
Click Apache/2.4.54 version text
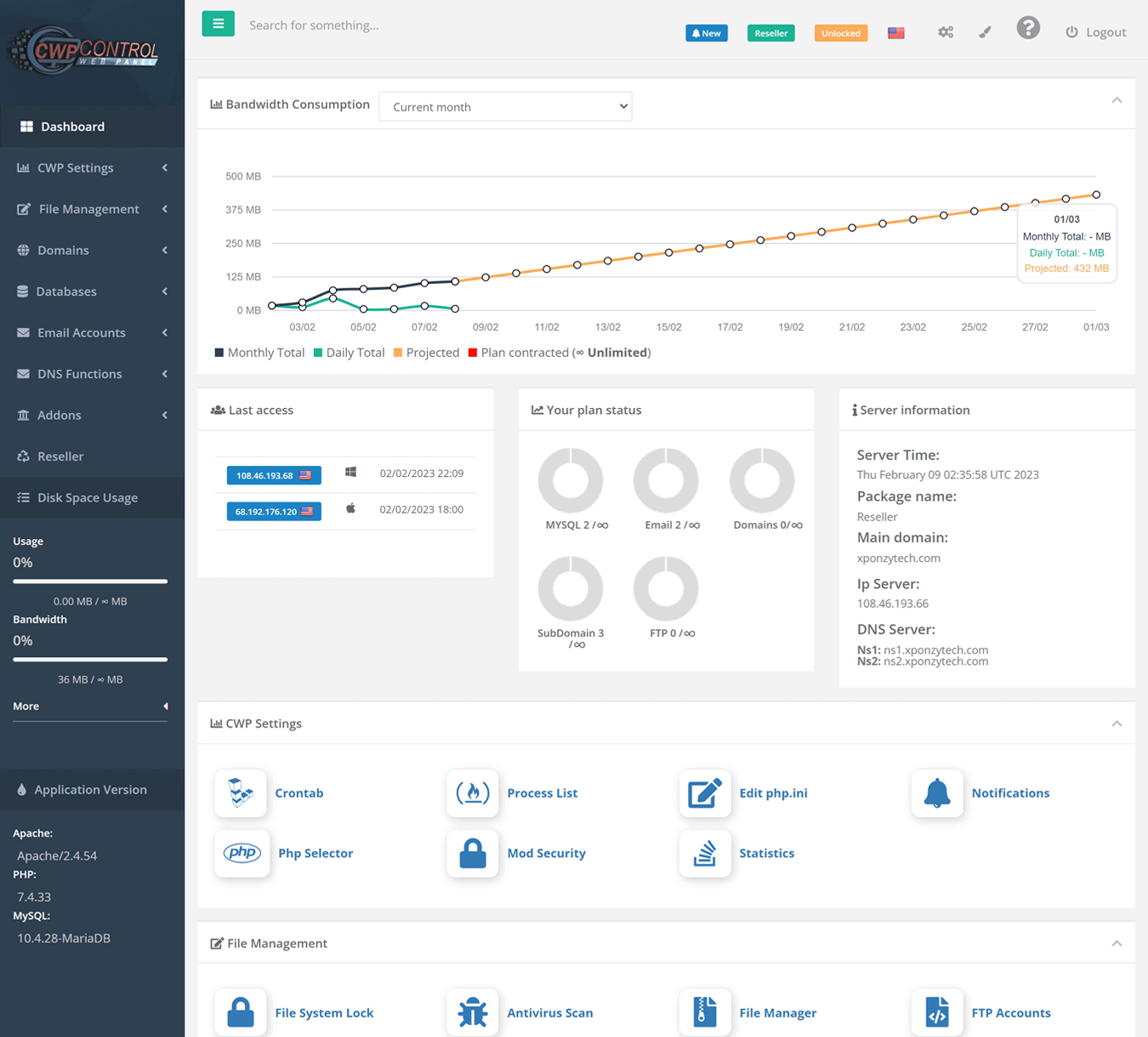click(57, 856)
